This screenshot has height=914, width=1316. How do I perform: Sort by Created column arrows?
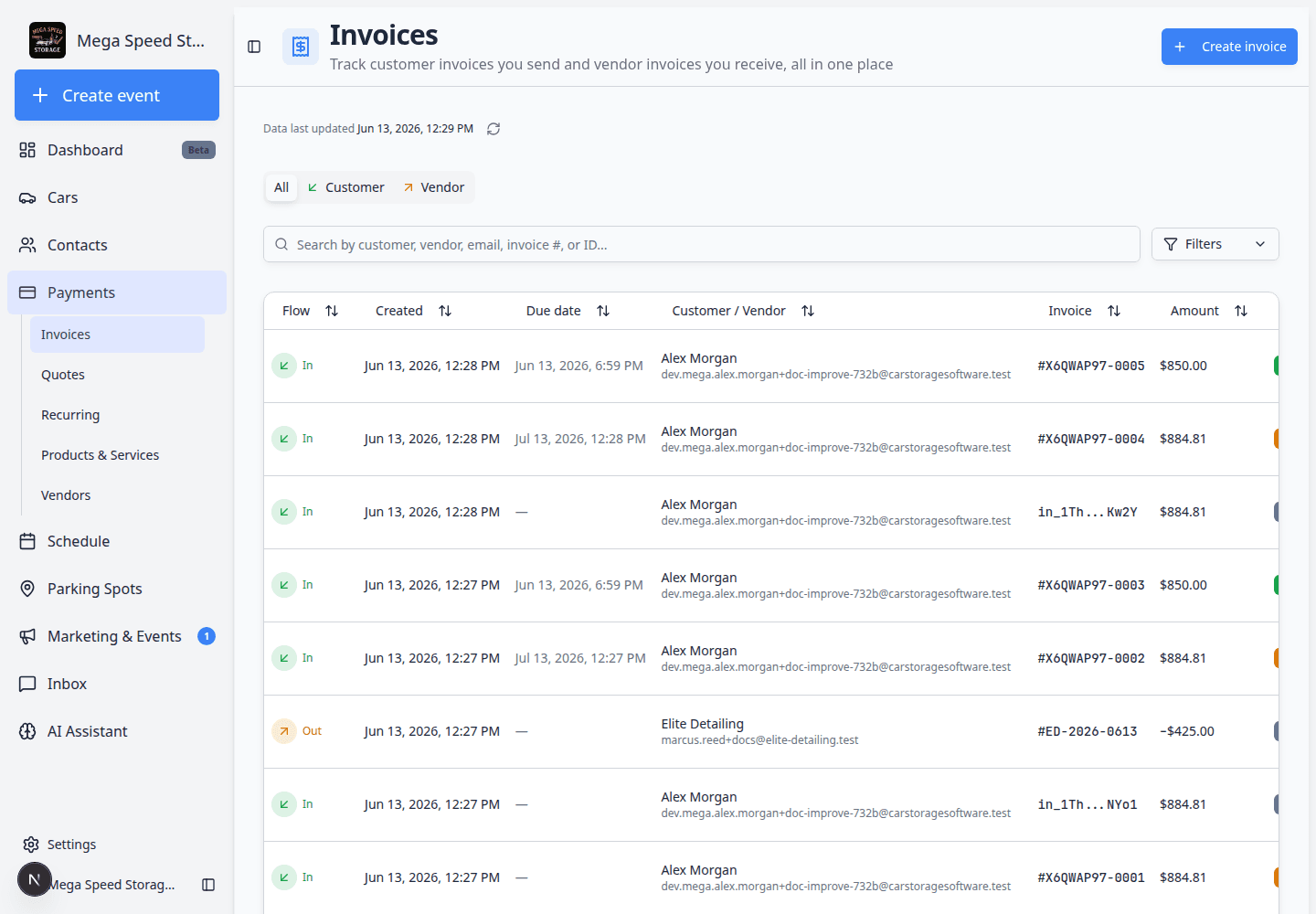coord(445,311)
